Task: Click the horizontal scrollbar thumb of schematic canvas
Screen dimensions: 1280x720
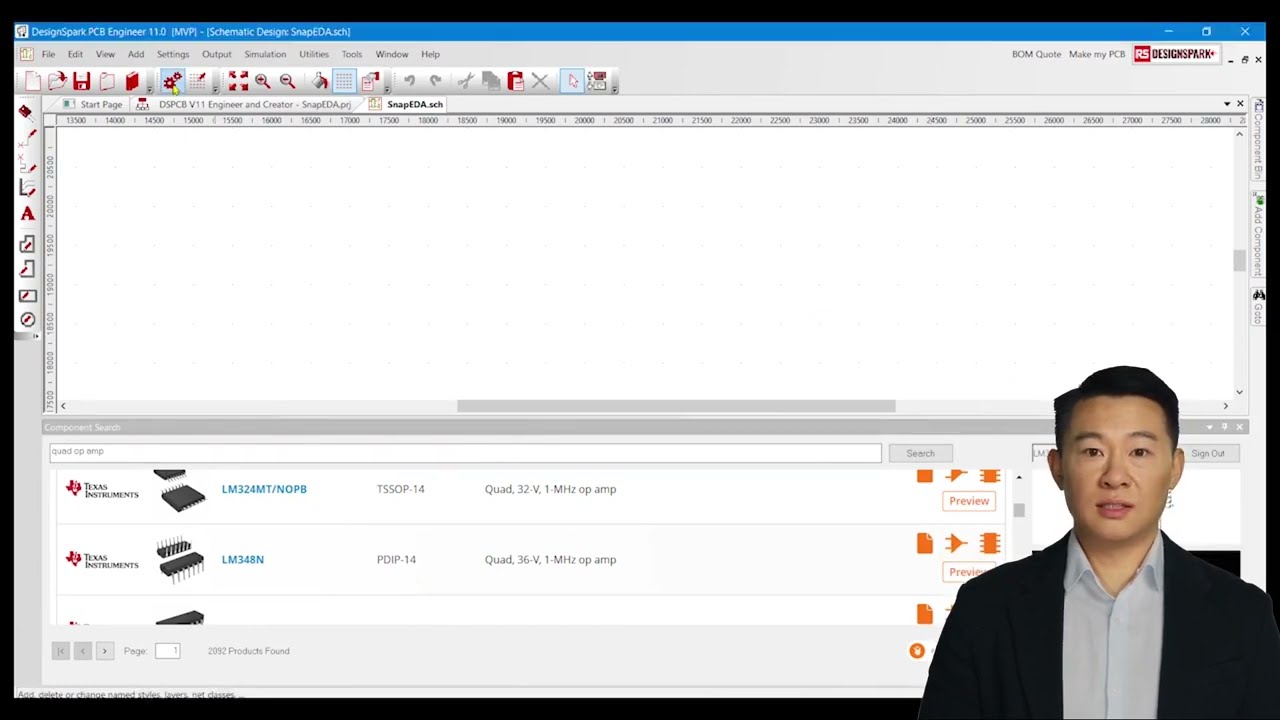Action: (x=676, y=406)
